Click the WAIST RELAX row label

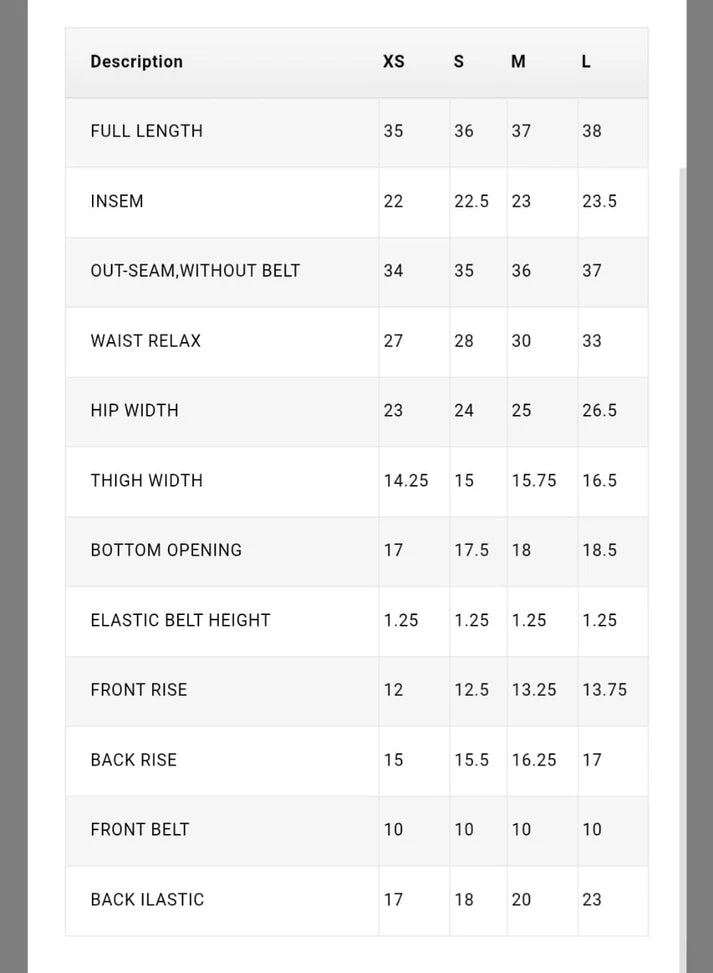[x=146, y=341]
